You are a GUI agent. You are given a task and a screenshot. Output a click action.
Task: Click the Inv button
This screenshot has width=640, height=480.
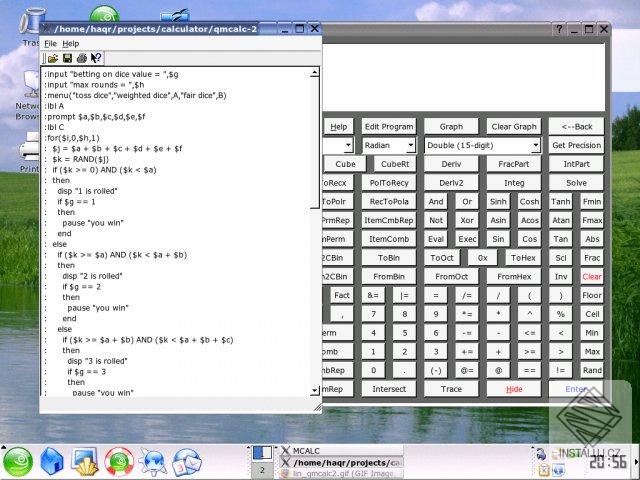(561, 277)
